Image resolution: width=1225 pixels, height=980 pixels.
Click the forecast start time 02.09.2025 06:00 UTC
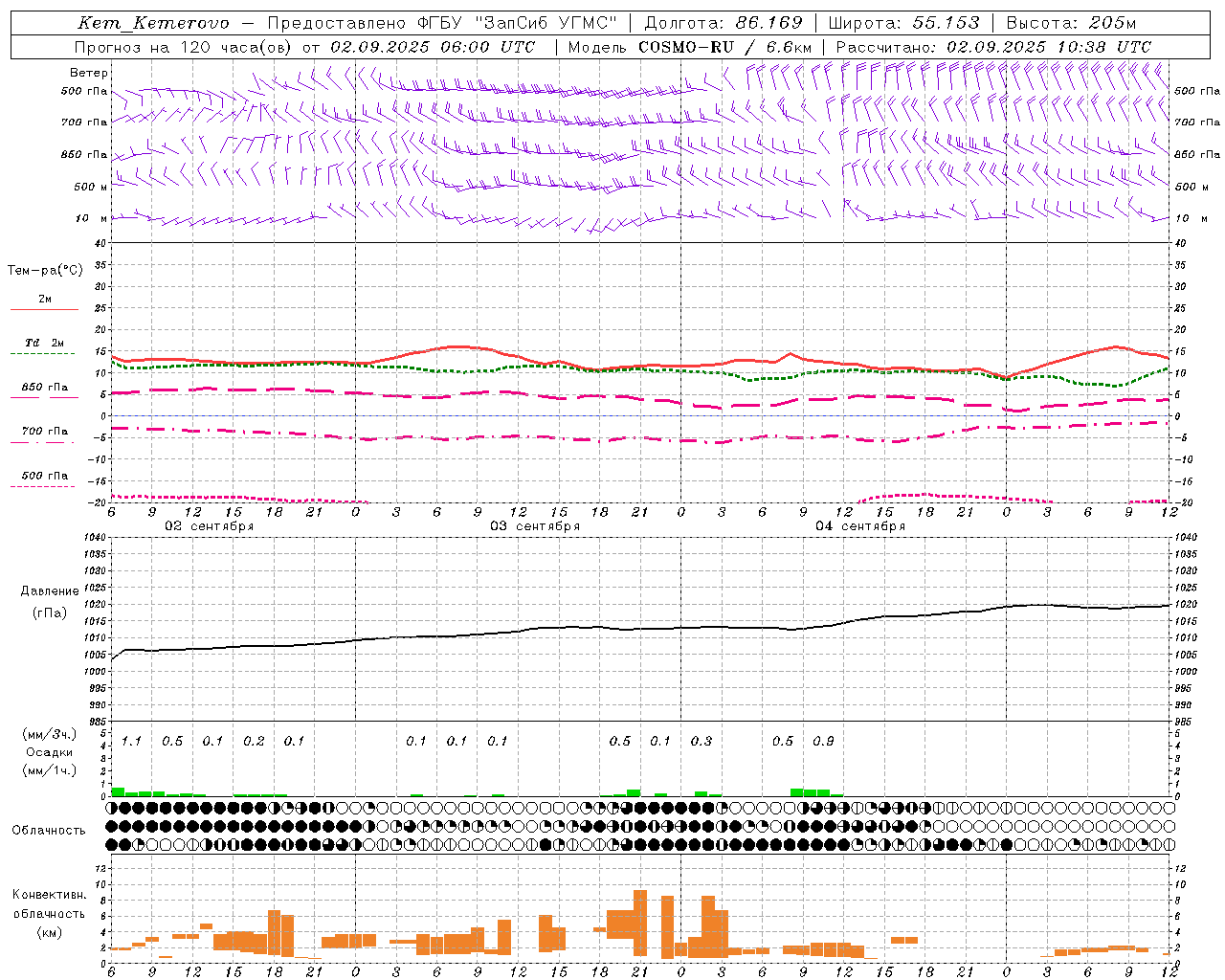pos(433,47)
